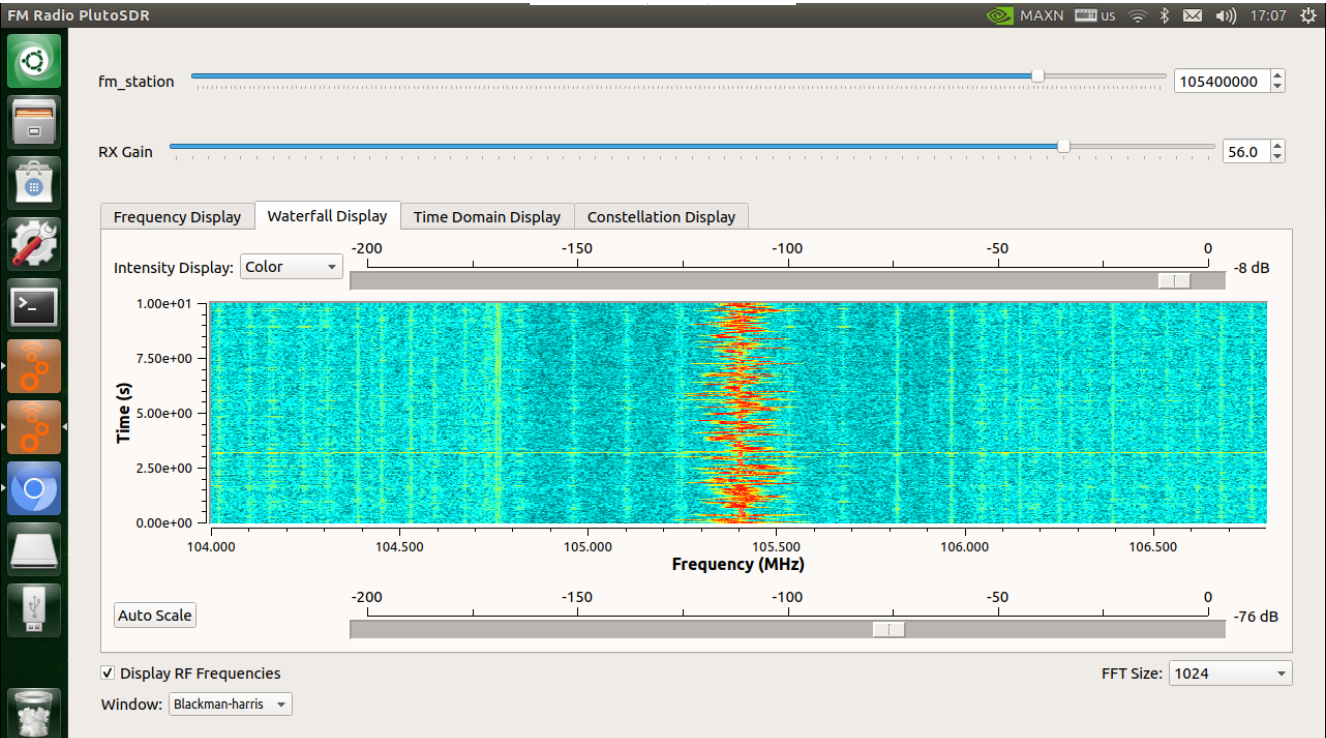Image resolution: width=1326 pixels, height=738 pixels.
Task: Decrease RX Gain with down arrow
Action: [x=1277, y=156]
